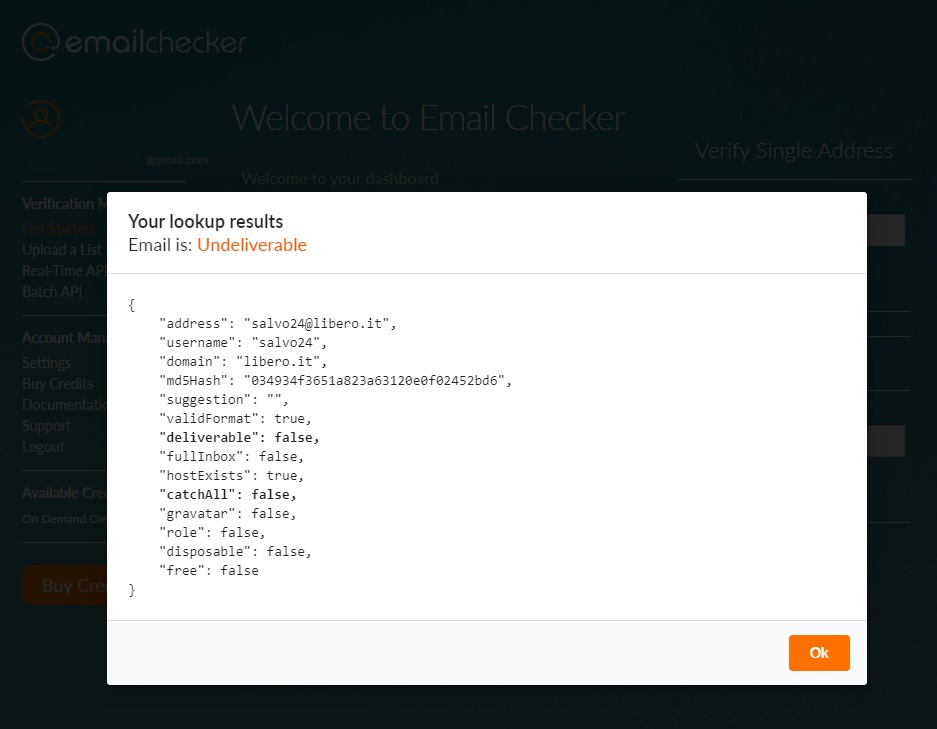Click the emailchecker logo in header
The width and height of the screenshot is (937, 729).
[x=134, y=42]
